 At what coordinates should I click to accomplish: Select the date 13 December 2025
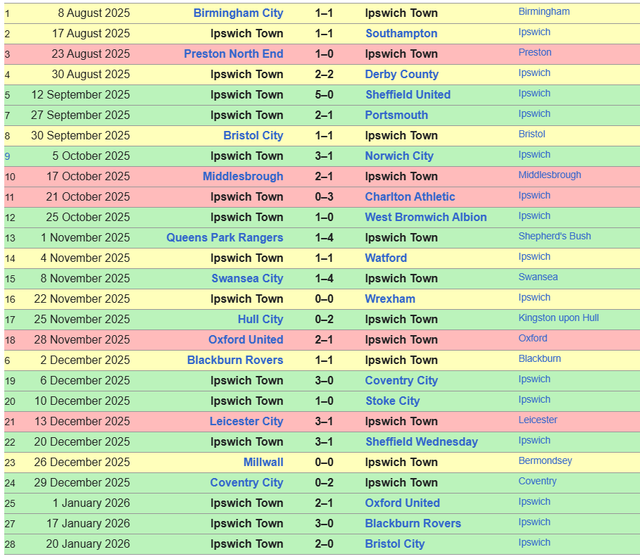pyautogui.click(x=82, y=421)
